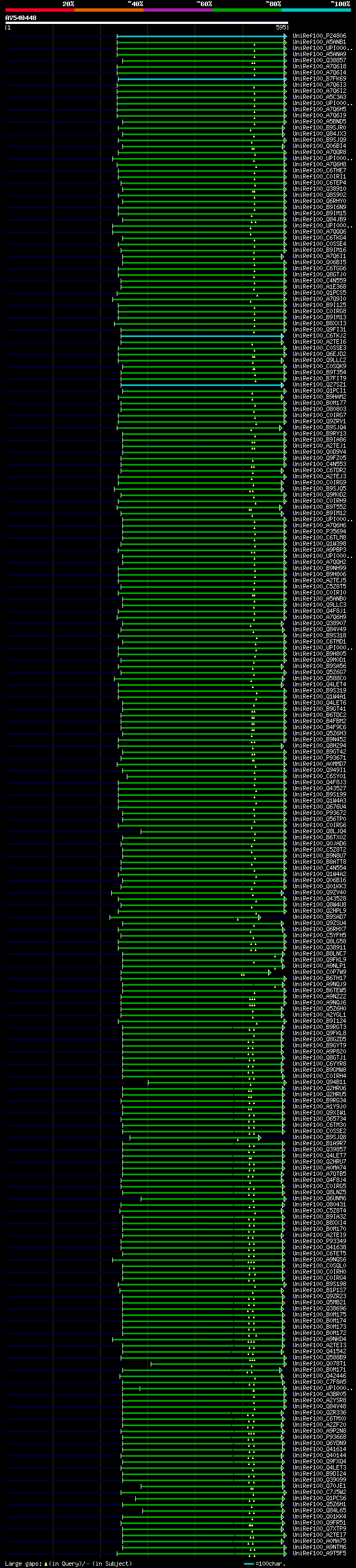Viewport: 356px width, 1568px height.
Task: Open hit UniRef100_A3BR05
Action: (x=319, y=1394)
